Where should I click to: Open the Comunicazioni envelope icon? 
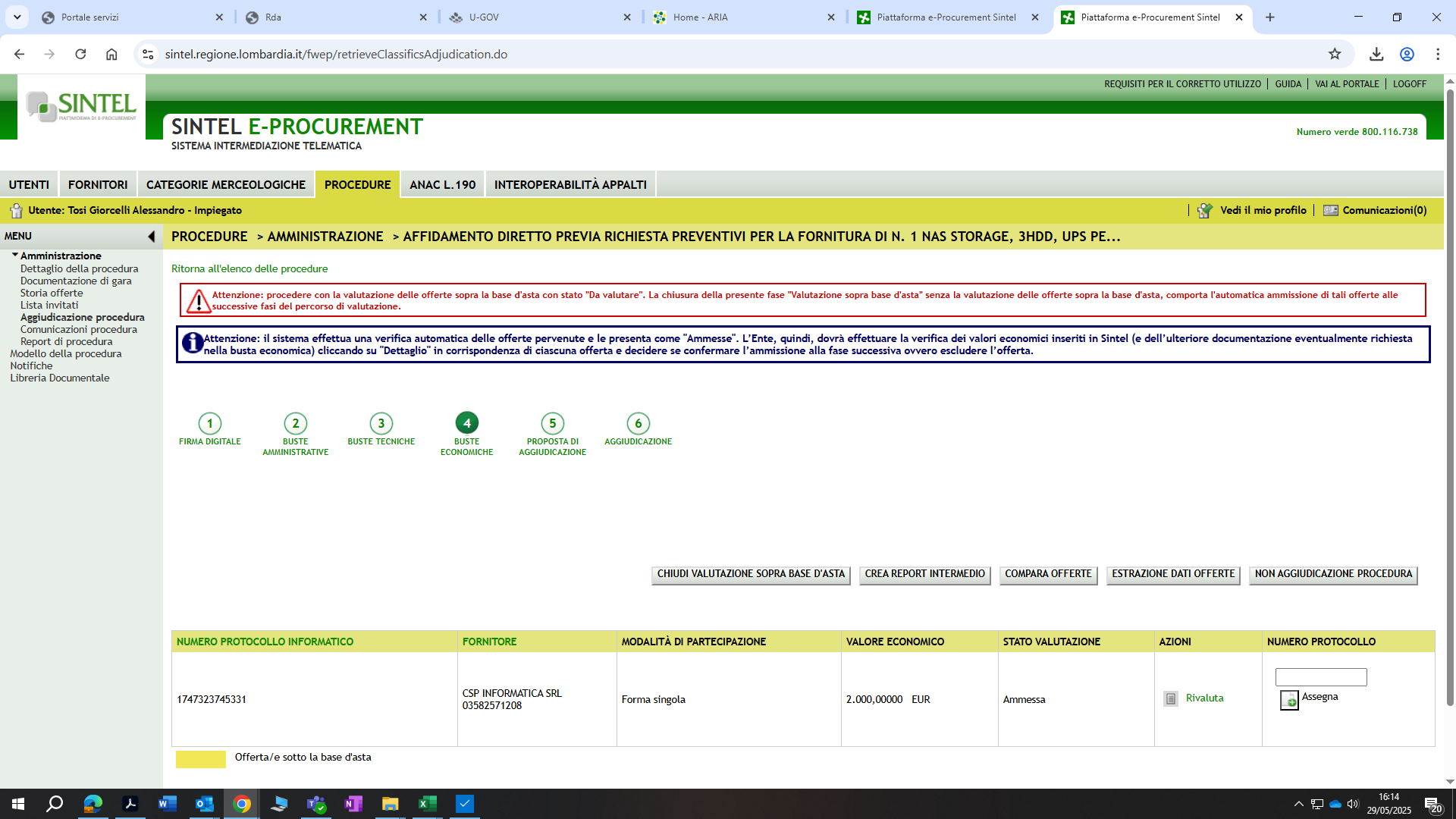coord(1330,211)
